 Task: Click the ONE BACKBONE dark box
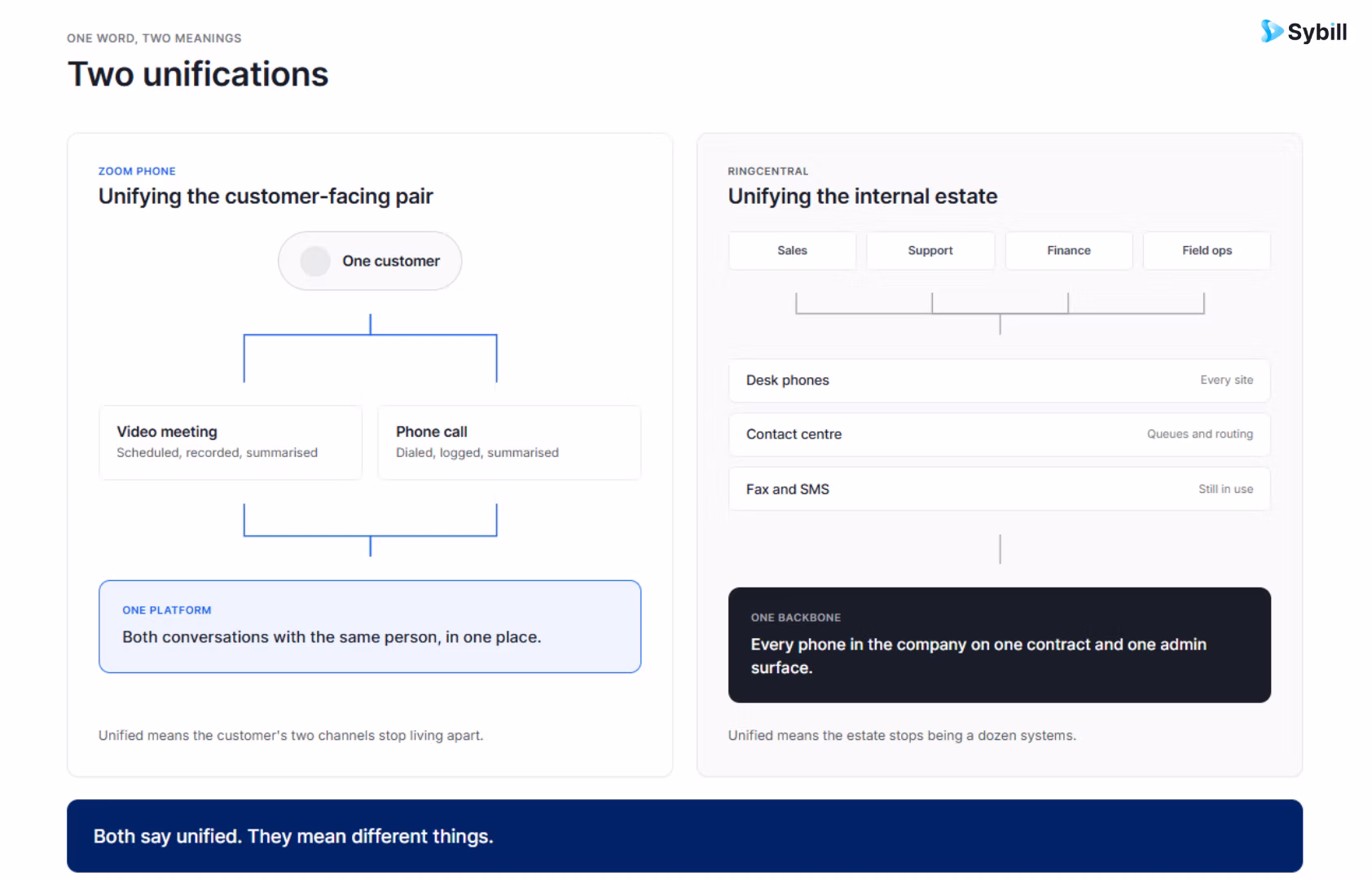click(1000, 645)
